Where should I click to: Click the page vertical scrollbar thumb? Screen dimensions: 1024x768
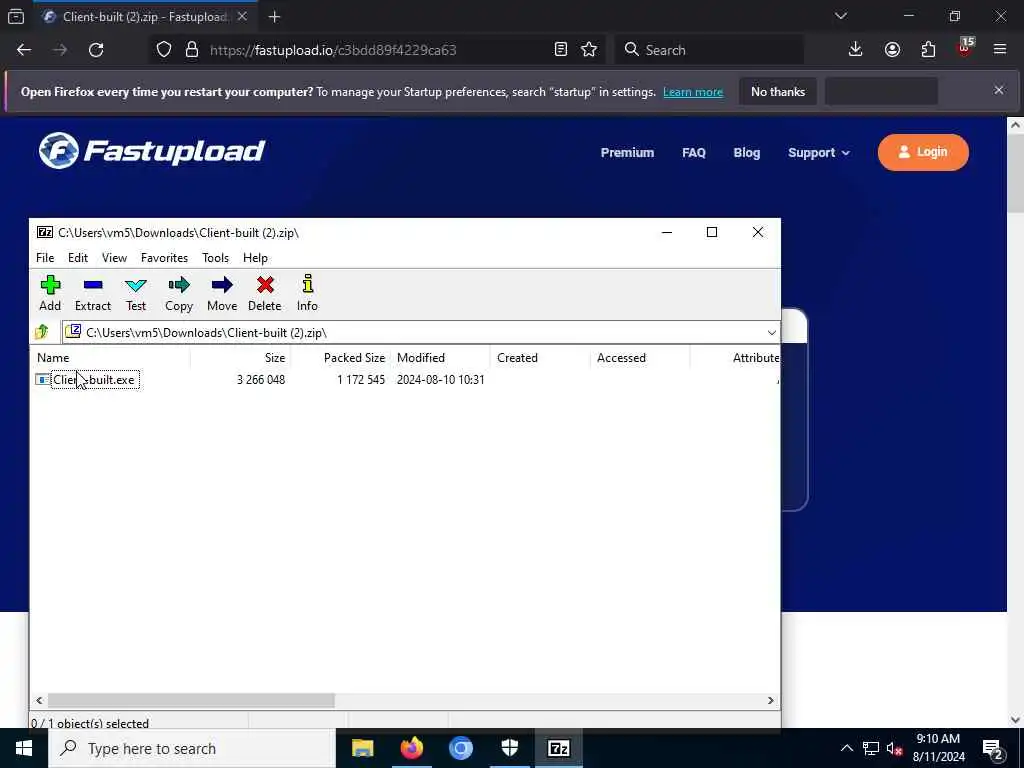1015,173
